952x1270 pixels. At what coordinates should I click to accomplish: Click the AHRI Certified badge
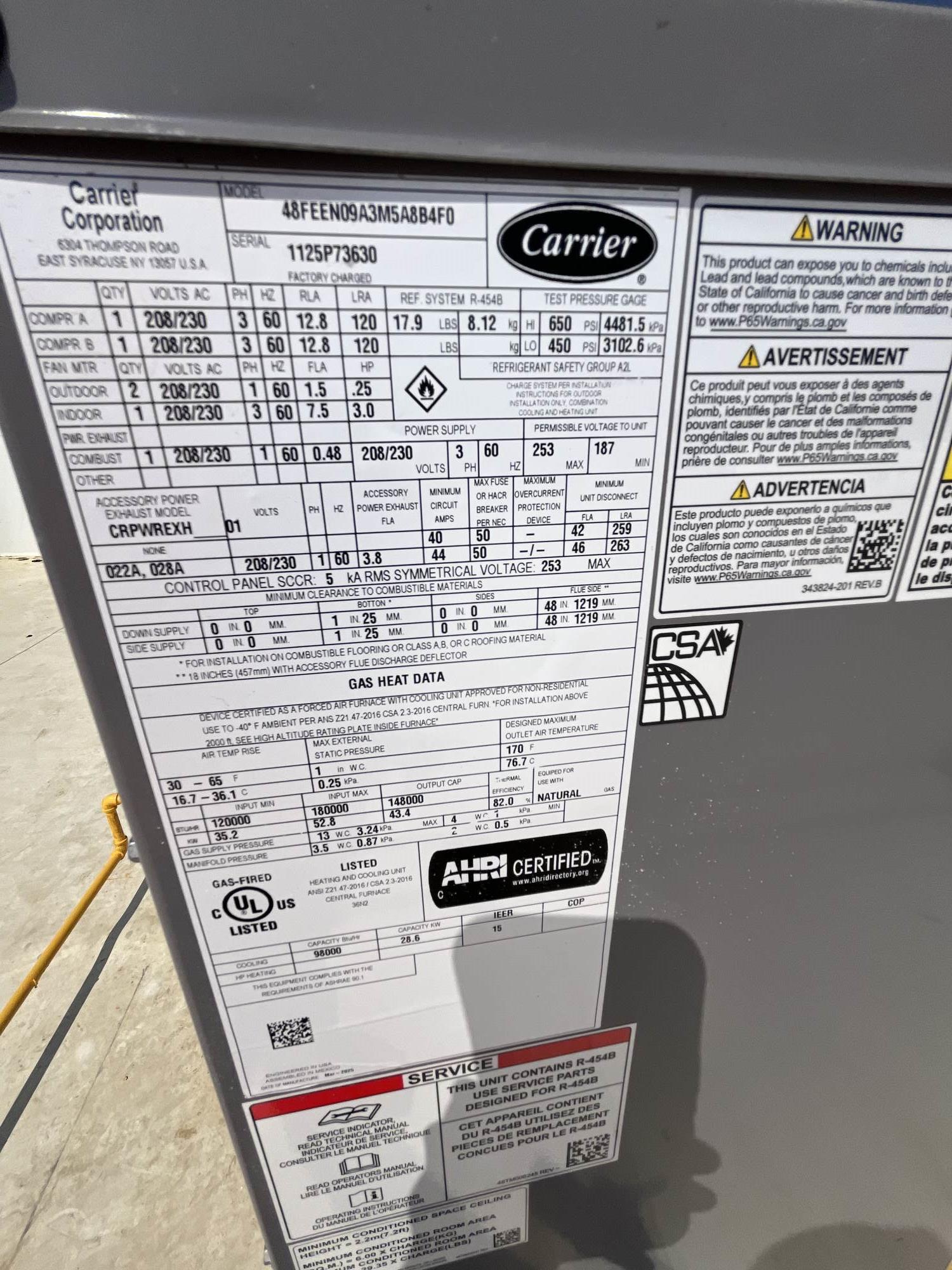click(518, 867)
